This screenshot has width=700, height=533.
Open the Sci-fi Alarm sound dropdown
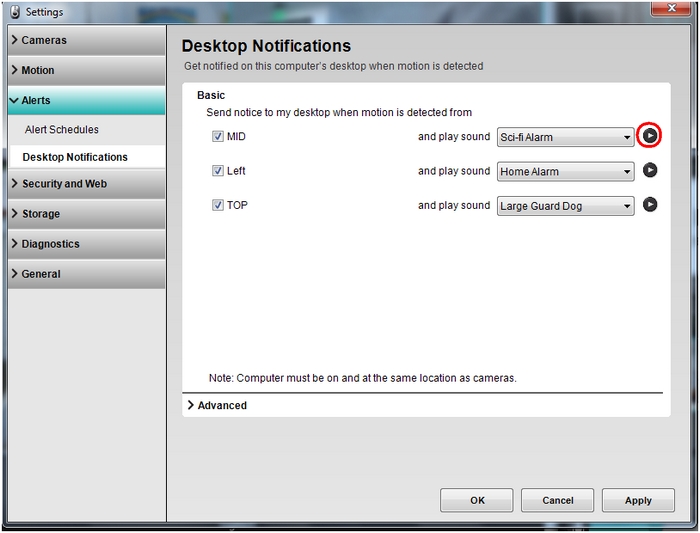click(566, 137)
